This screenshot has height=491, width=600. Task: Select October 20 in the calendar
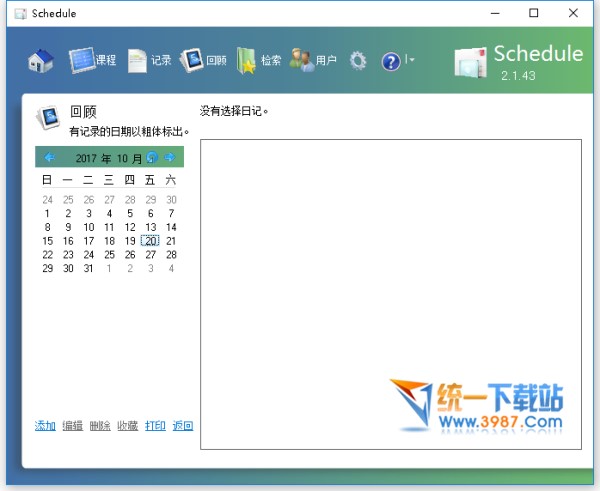point(150,241)
